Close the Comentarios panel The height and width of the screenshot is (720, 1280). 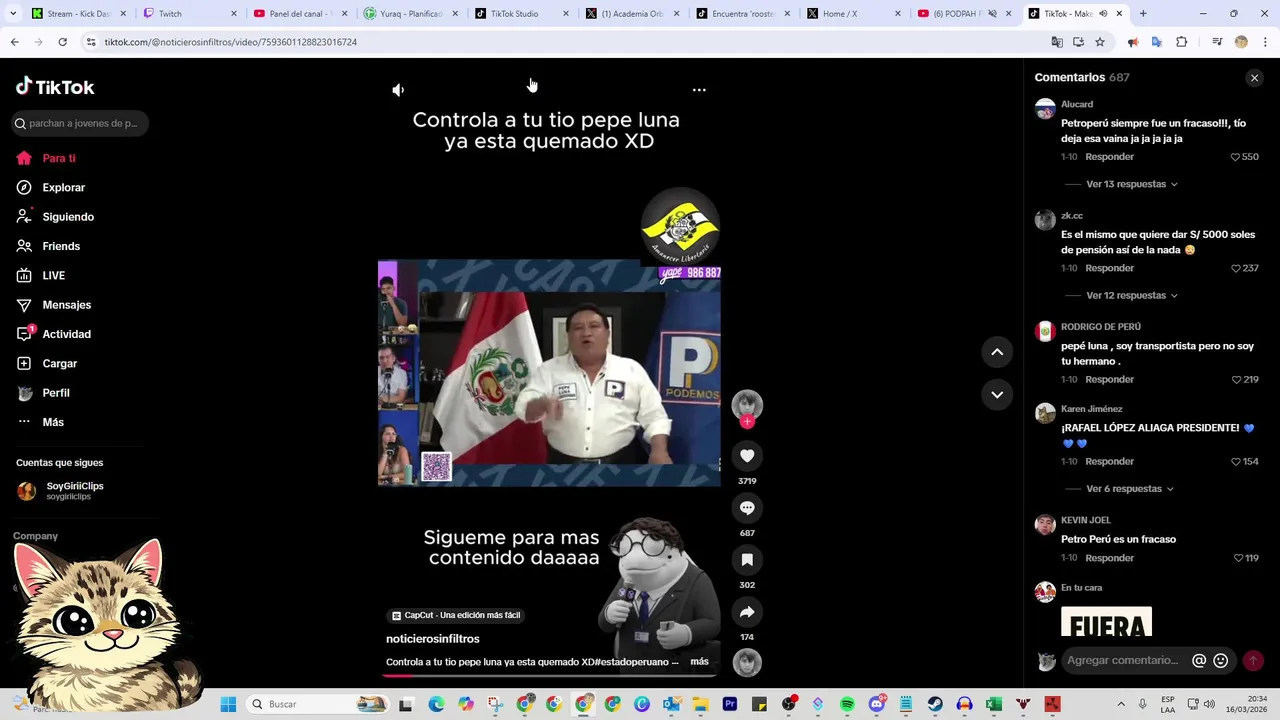pyautogui.click(x=1254, y=78)
